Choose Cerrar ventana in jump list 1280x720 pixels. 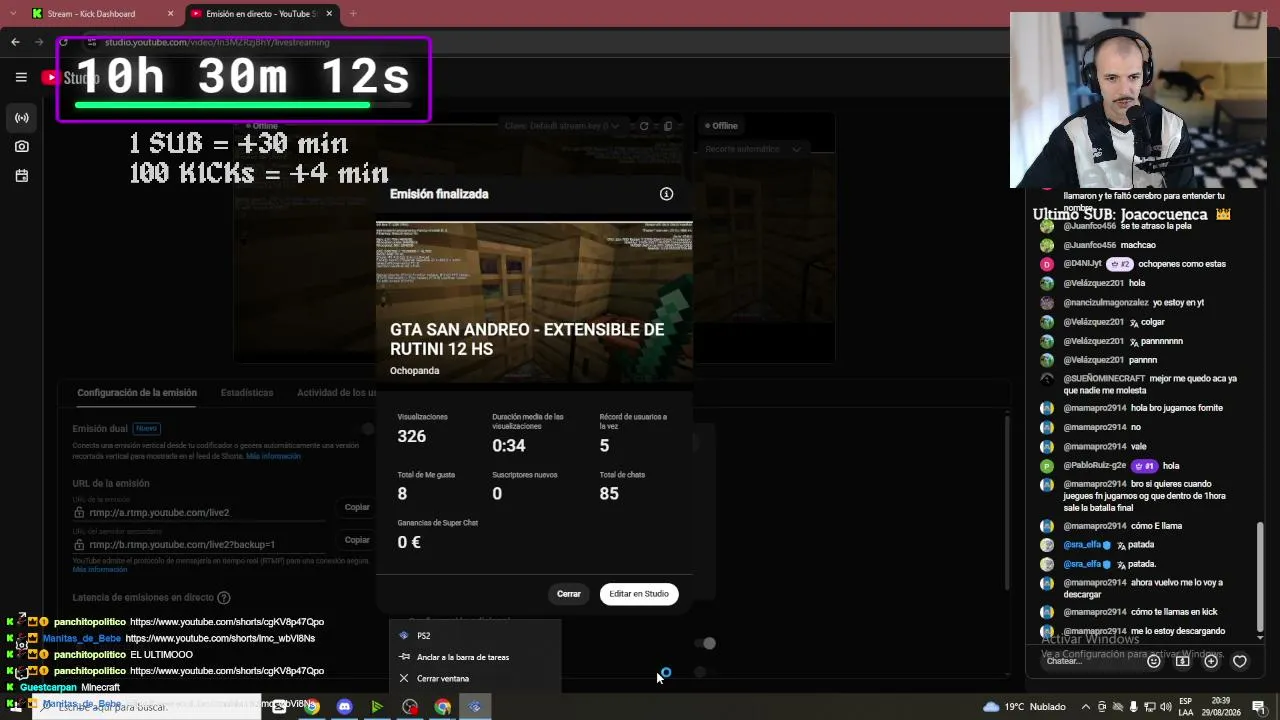475,678
